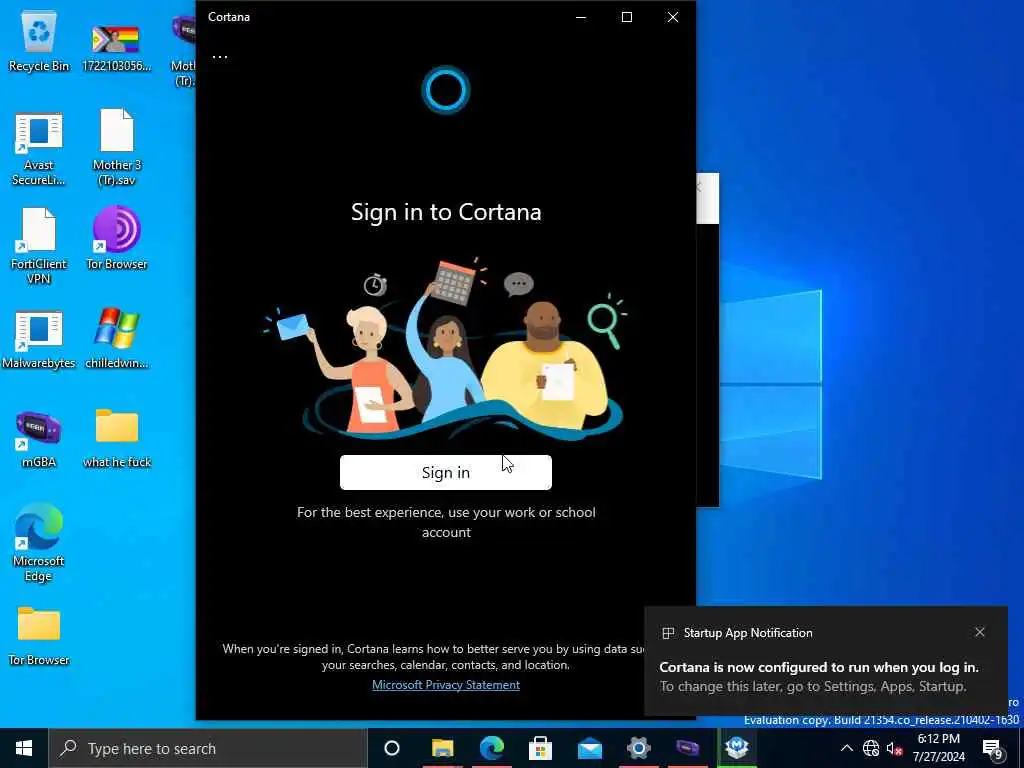Click the Sign in button in Cortana
Screen dimensions: 1024x768
click(446, 472)
